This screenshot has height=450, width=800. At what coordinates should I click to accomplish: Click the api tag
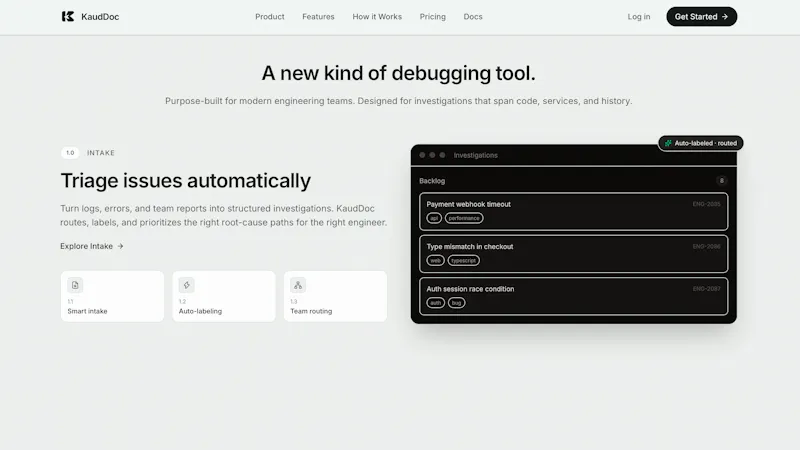(434, 218)
